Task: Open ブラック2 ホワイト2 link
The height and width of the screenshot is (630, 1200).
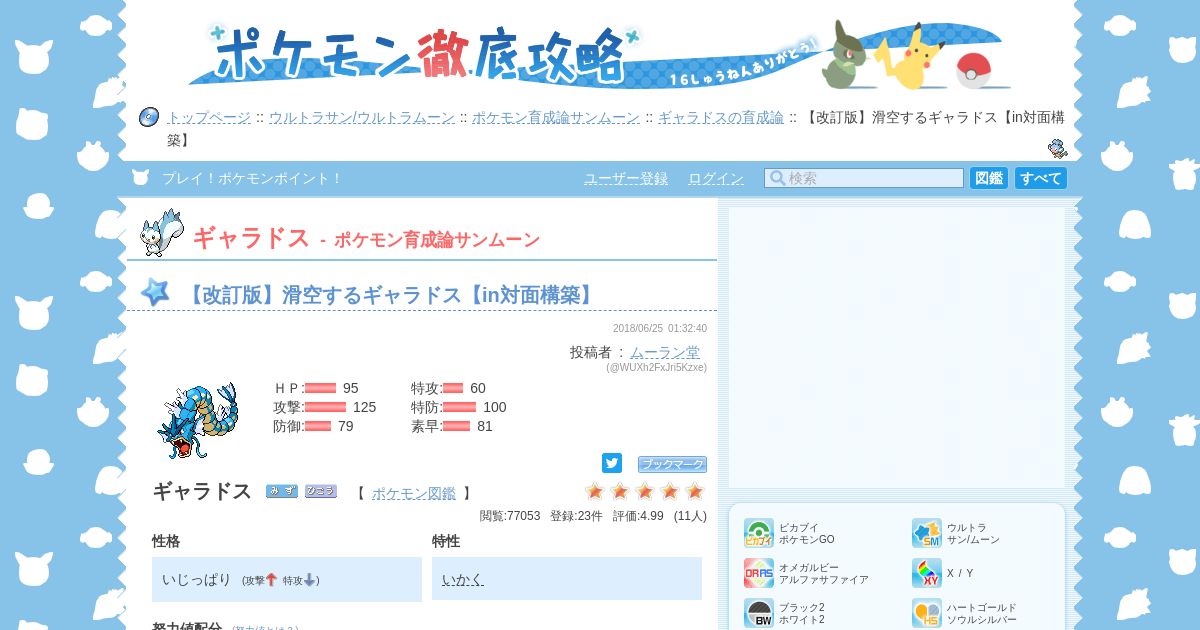Action: click(802, 613)
